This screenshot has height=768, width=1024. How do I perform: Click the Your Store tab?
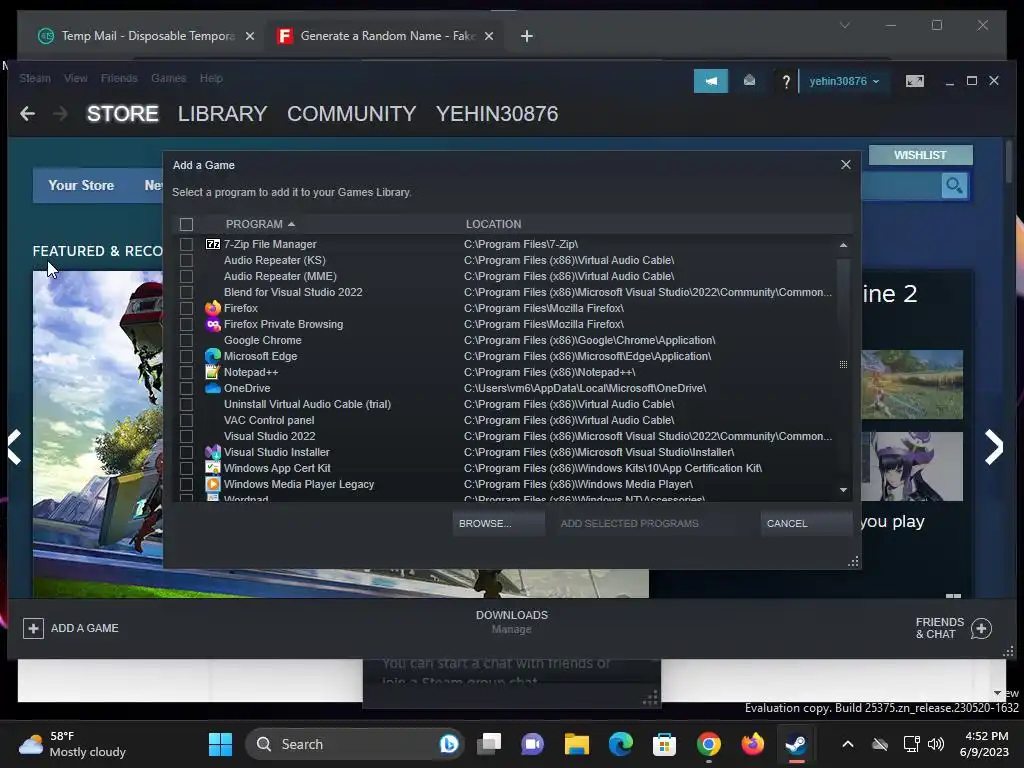point(81,185)
